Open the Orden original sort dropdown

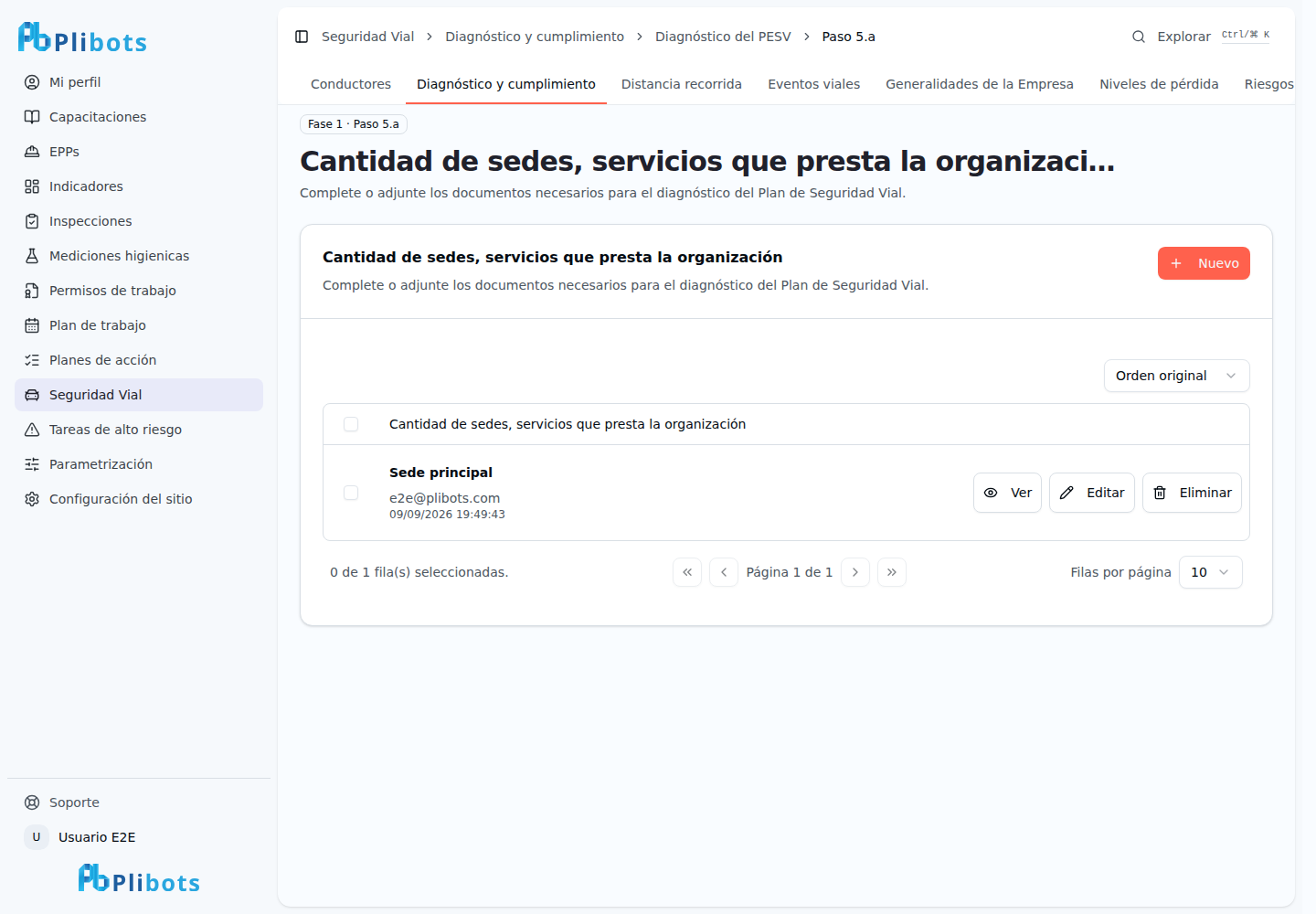tap(1176, 376)
